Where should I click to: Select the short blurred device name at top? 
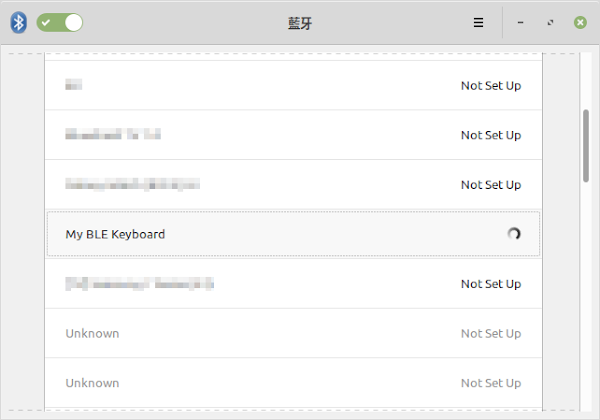73,85
